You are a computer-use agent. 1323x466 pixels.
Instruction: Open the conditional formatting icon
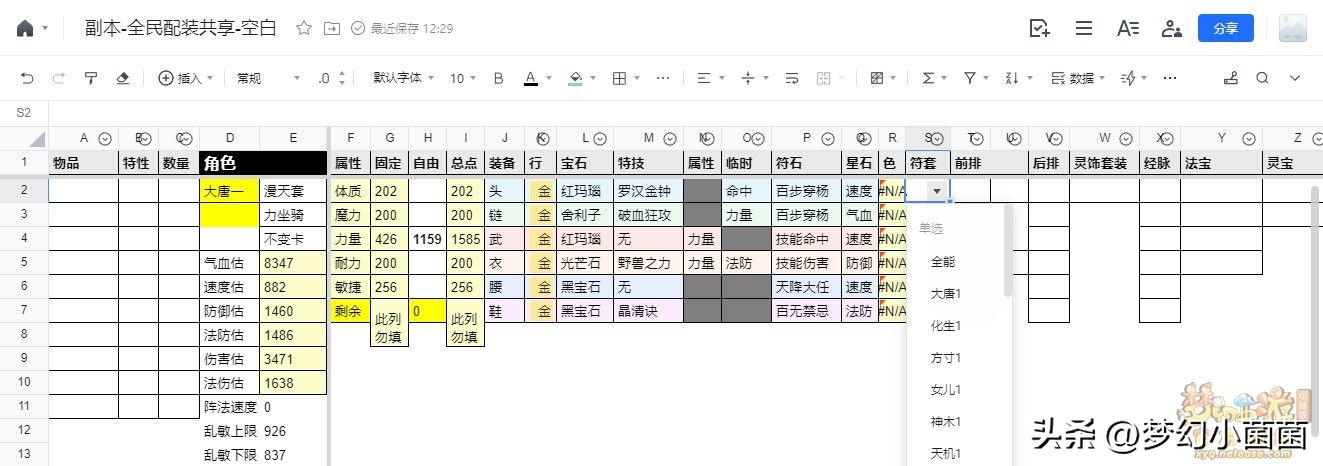click(x=877, y=78)
